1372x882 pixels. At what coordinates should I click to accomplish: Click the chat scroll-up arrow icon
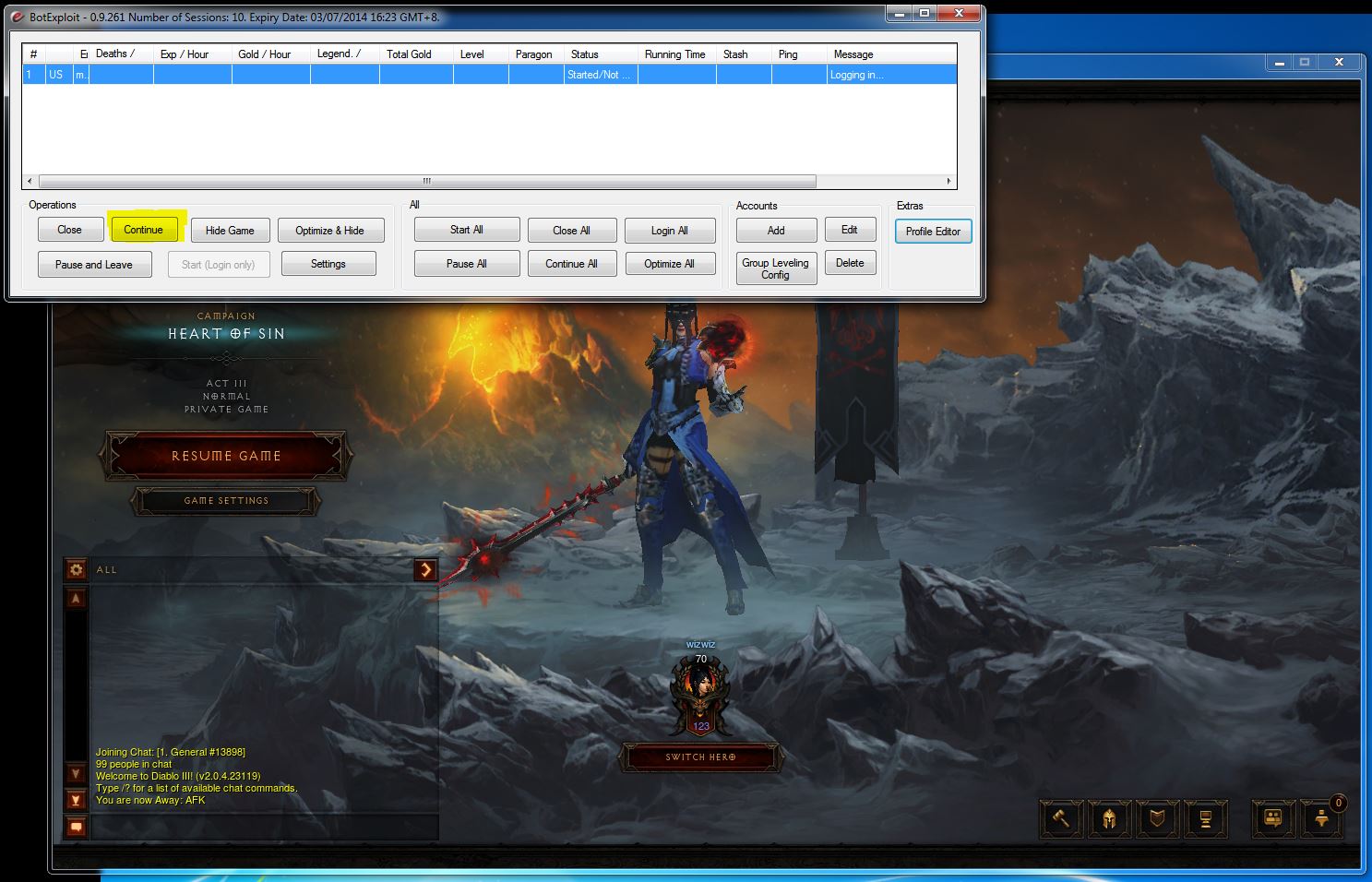click(76, 599)
